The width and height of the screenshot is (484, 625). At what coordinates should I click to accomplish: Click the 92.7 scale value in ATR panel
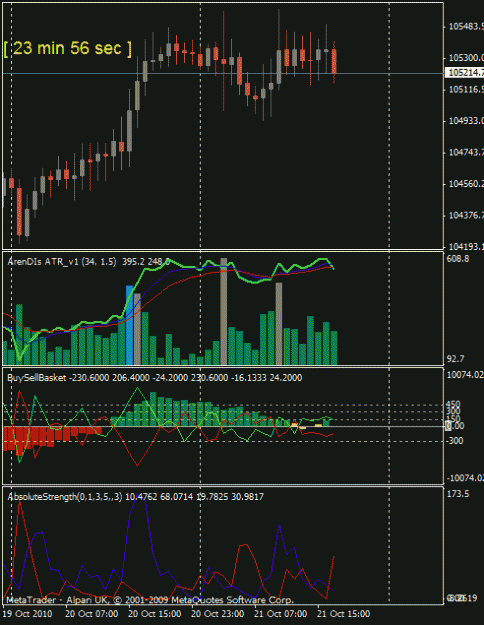point(455,359)
